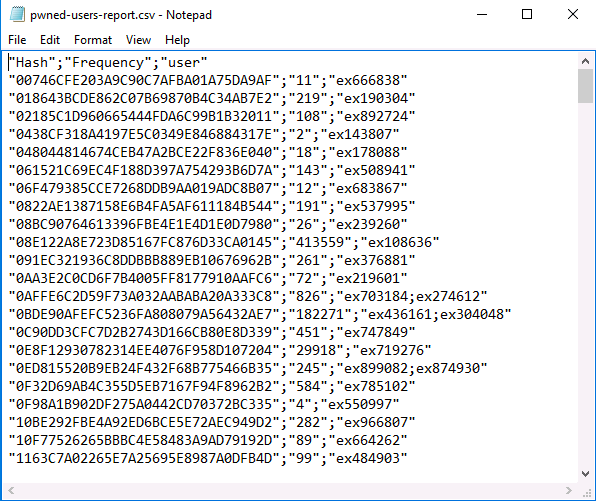Minimize the Notepad window
The image size is (596, 501).
point(482,14)
